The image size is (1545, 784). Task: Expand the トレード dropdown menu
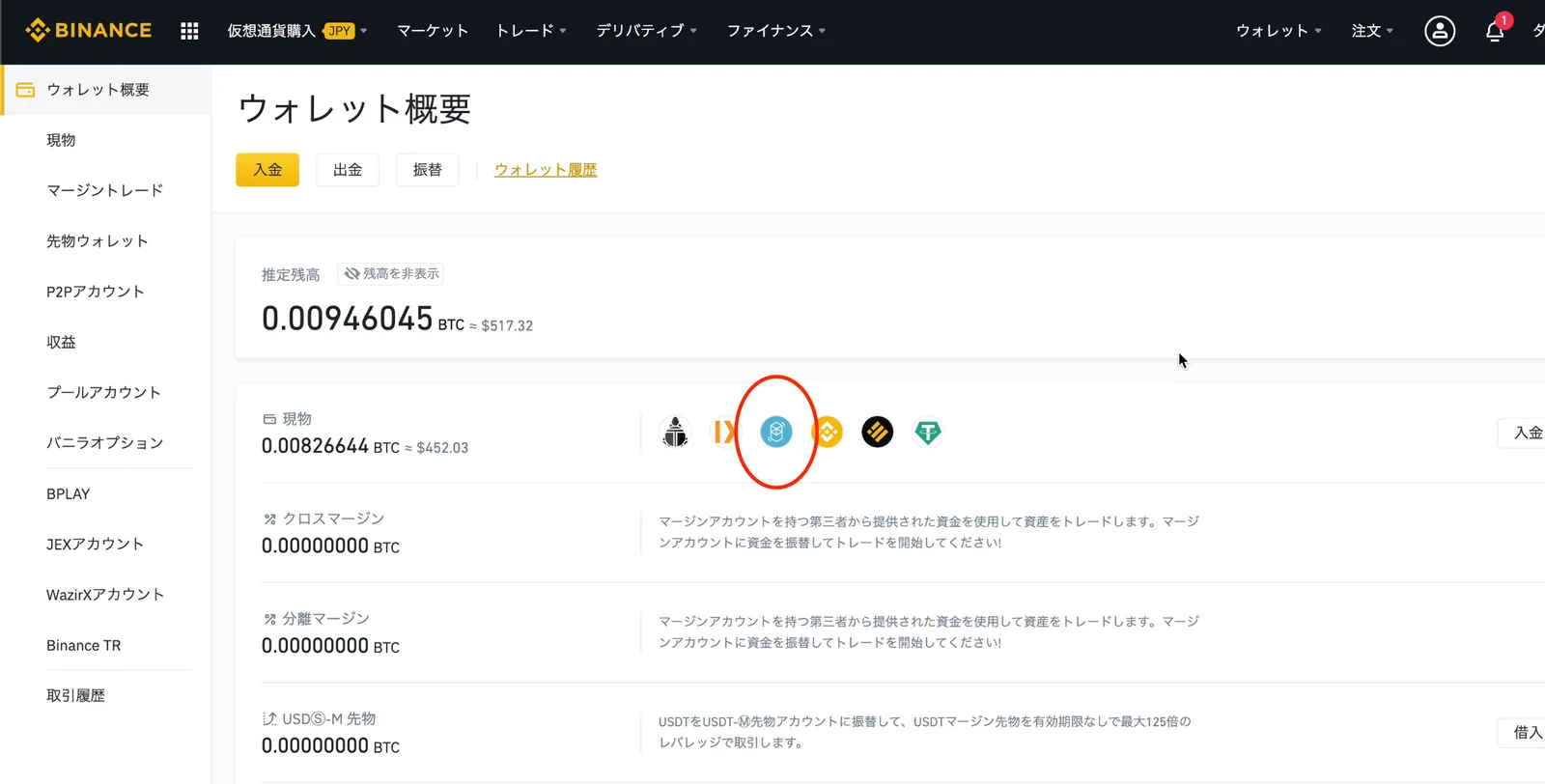pos(531,31)
